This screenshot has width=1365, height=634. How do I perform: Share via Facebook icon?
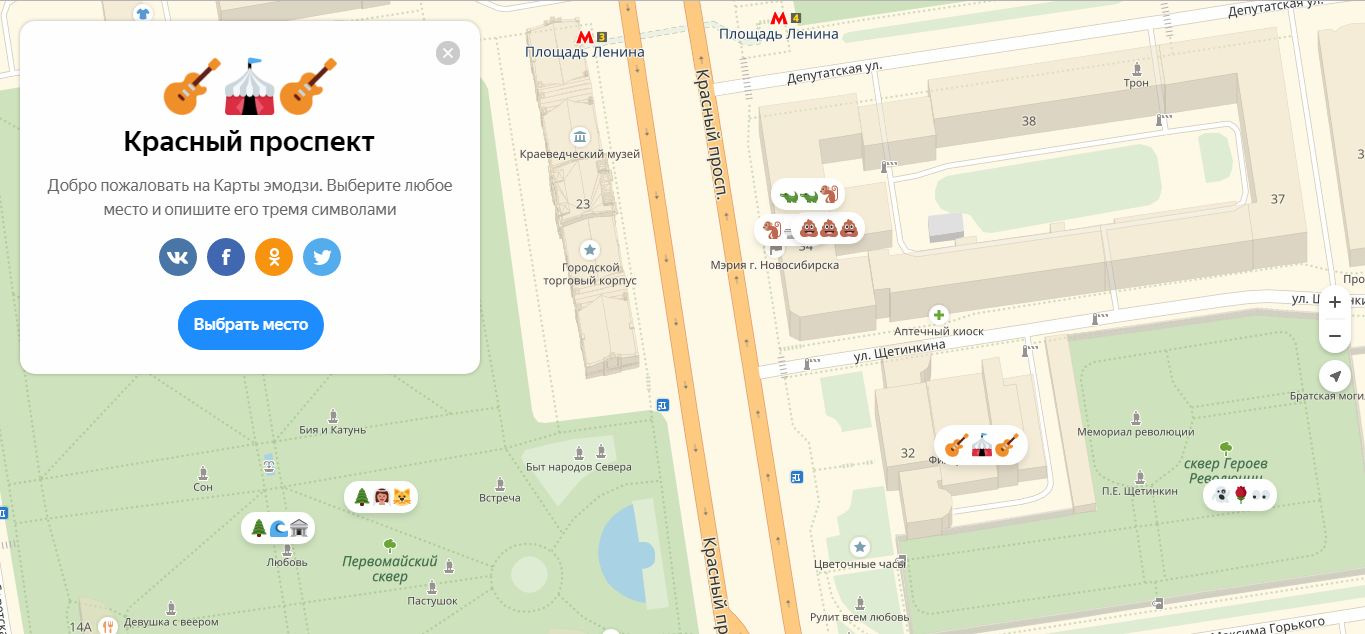point(226,257)
